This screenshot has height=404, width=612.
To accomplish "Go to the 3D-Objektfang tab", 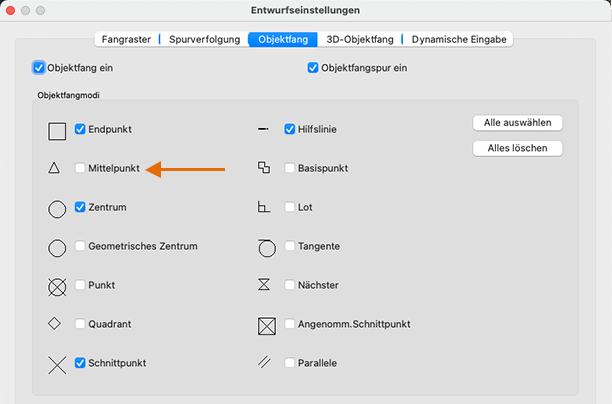I will point(360,40).
